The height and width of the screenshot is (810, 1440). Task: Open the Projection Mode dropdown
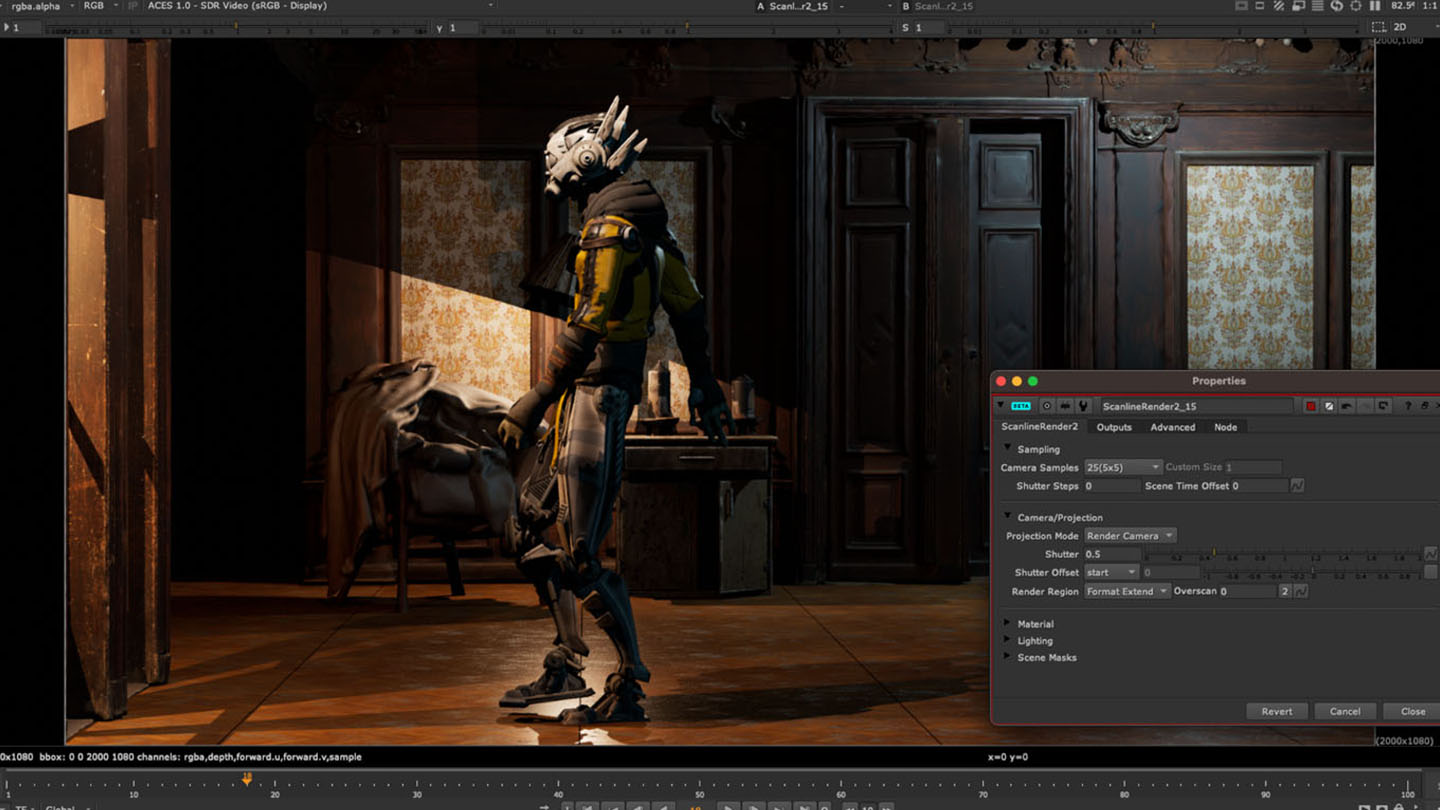pyautogui.click(x=1129, y=536)
